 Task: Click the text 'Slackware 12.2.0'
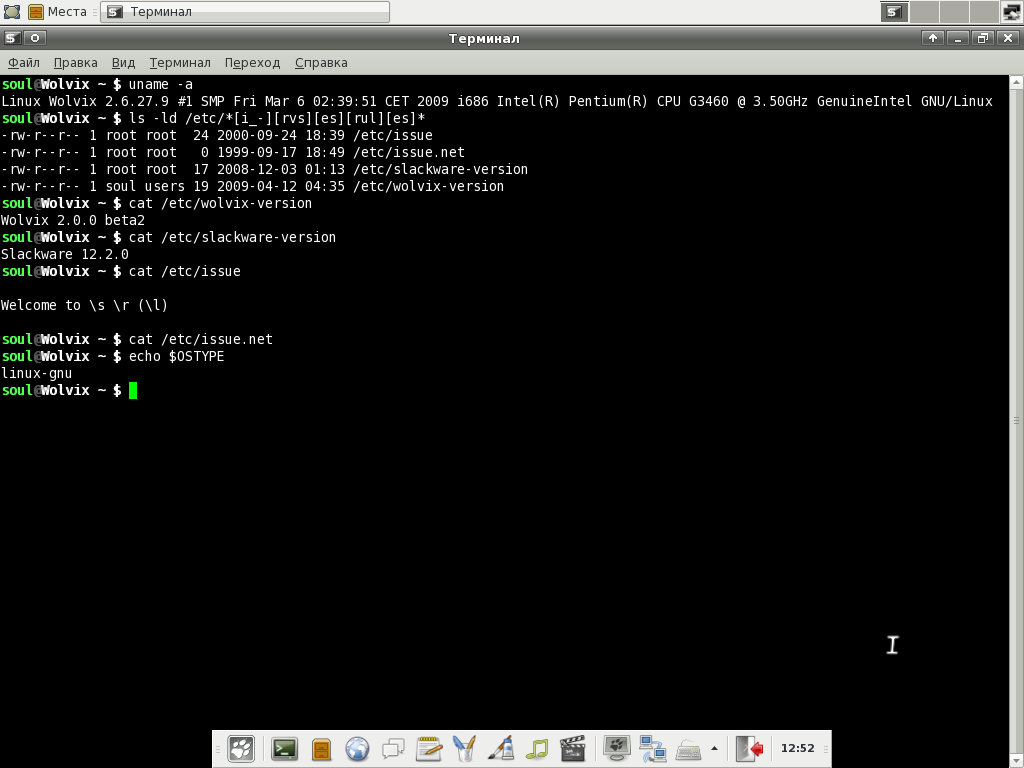coord(65,254)
